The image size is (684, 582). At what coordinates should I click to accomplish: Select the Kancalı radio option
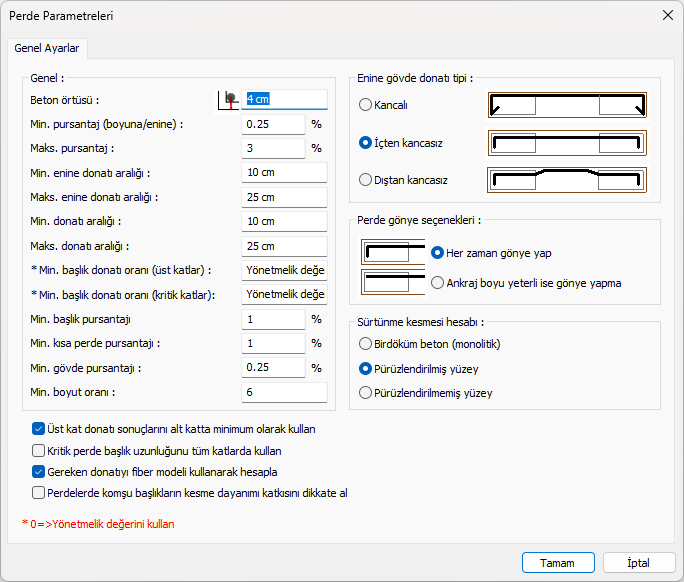(366, 105)
